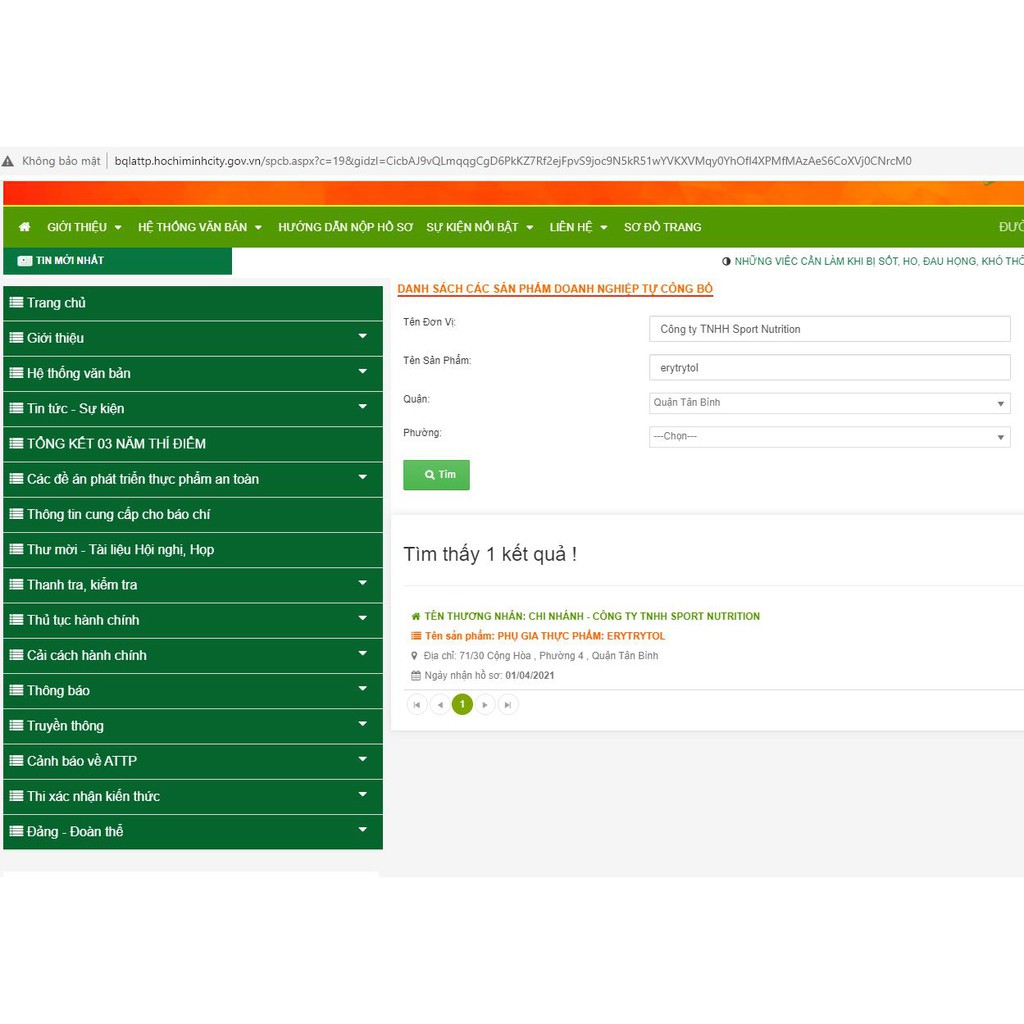Click the Tên Đơn Vị input field
The width and height of the screenshot is (1024, 1024).
[829, 329]
